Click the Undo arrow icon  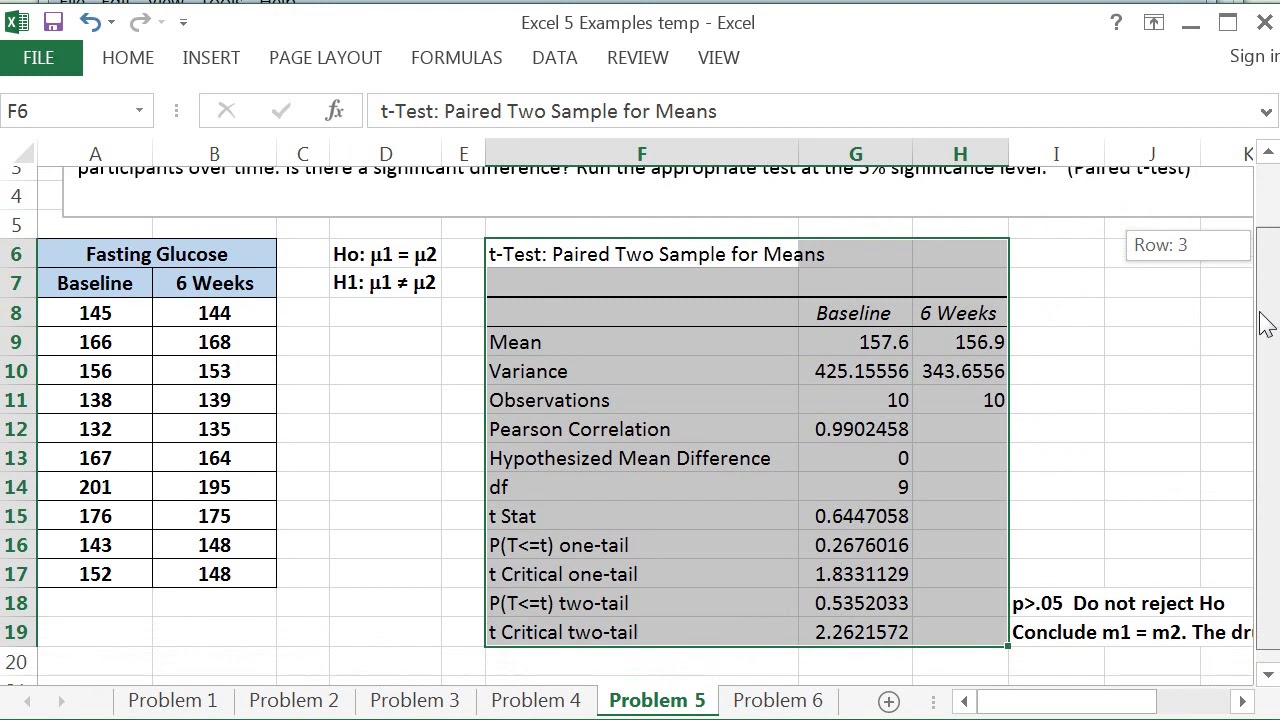pos(90,22)
